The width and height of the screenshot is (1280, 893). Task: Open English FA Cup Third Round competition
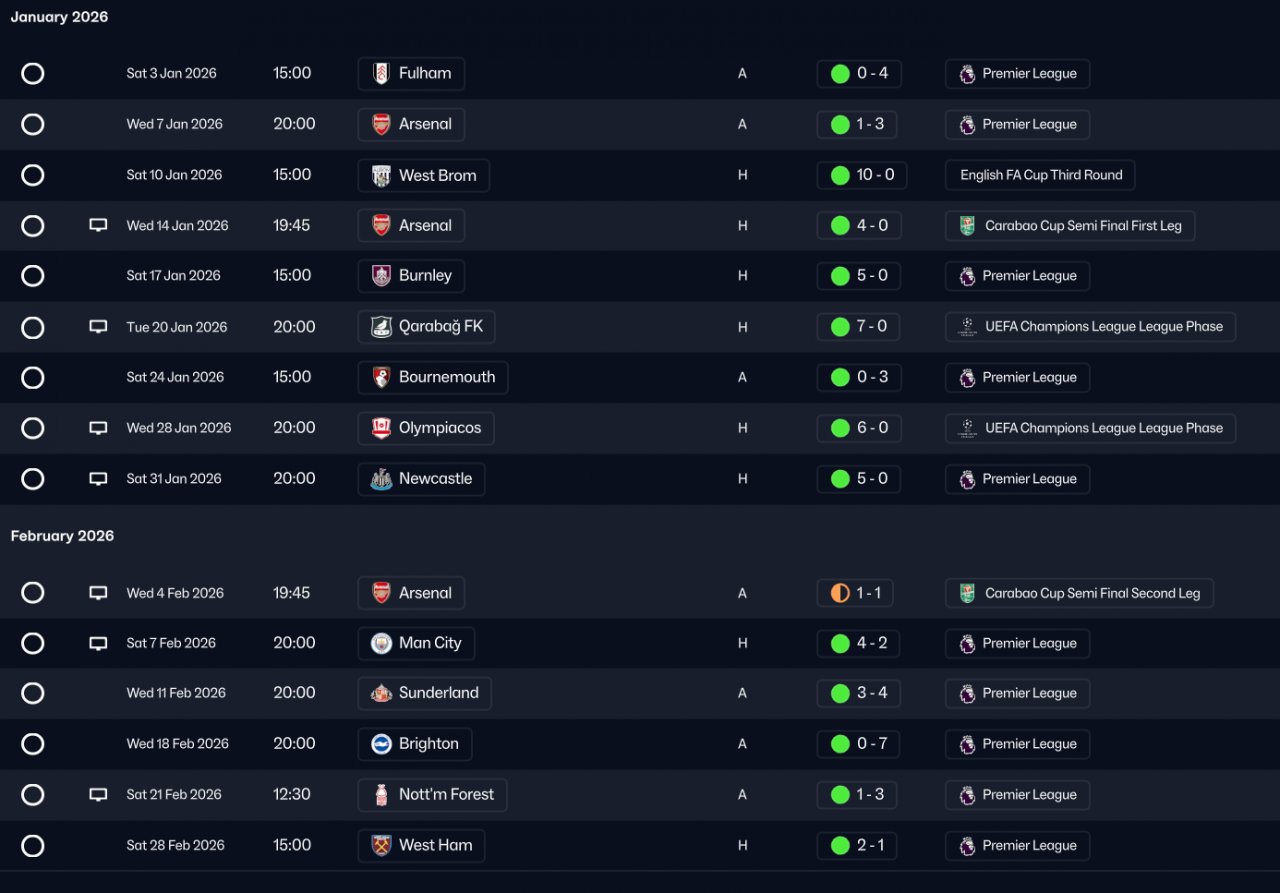1040,175
